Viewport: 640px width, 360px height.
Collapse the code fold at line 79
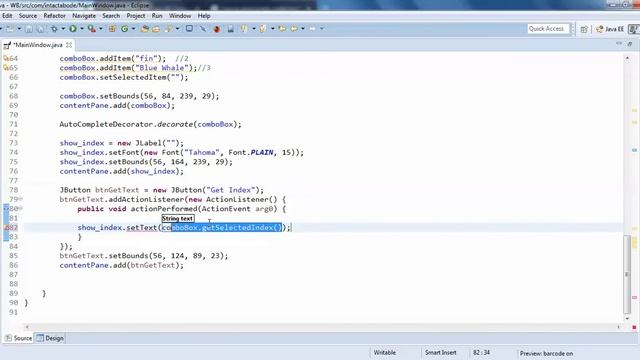(x=20, y=199)
